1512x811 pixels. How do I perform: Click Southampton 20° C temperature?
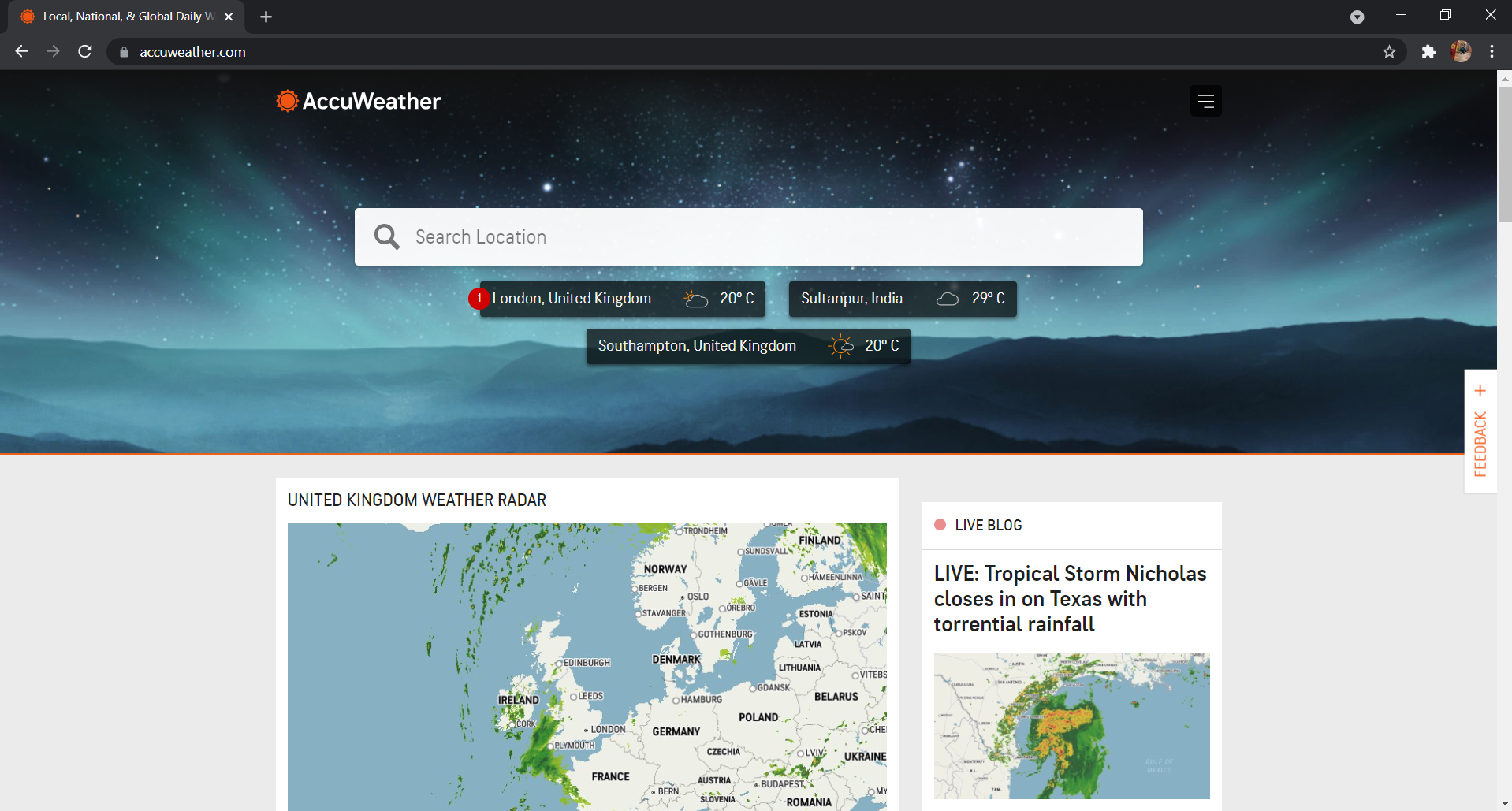[882, 346]
